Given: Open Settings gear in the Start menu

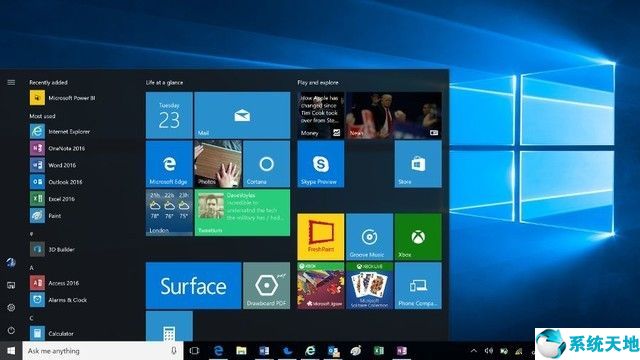Looking at the screenshot, I should (11, 307).
